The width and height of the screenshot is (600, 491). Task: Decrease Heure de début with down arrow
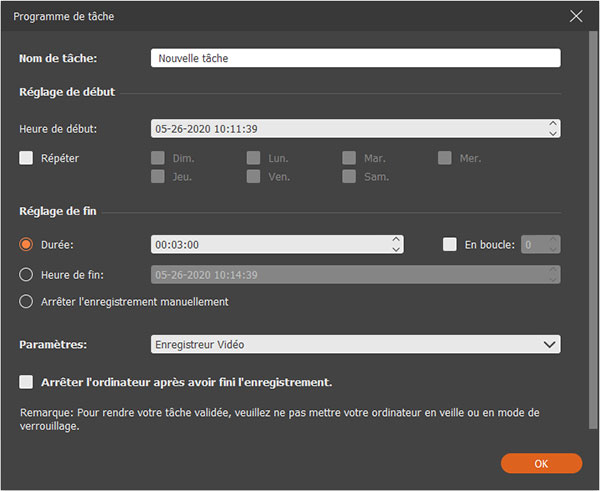point(553,133)
